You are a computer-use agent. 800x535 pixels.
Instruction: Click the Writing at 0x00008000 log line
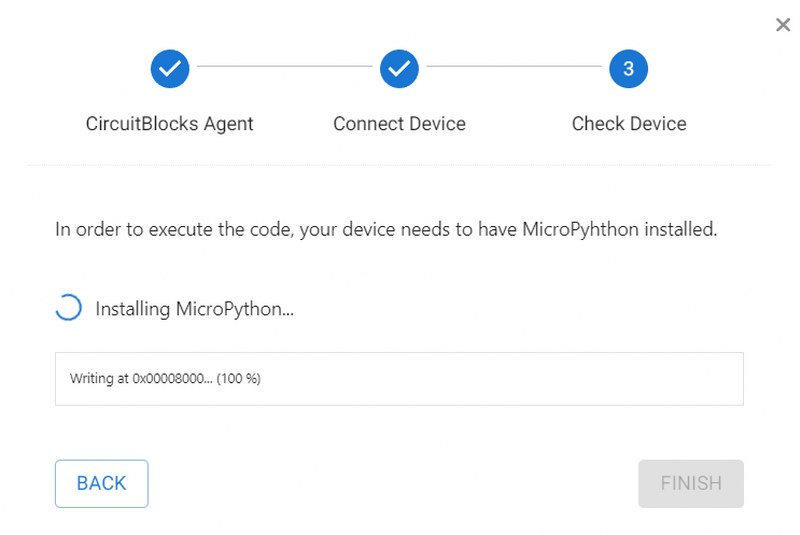point(165,378)
